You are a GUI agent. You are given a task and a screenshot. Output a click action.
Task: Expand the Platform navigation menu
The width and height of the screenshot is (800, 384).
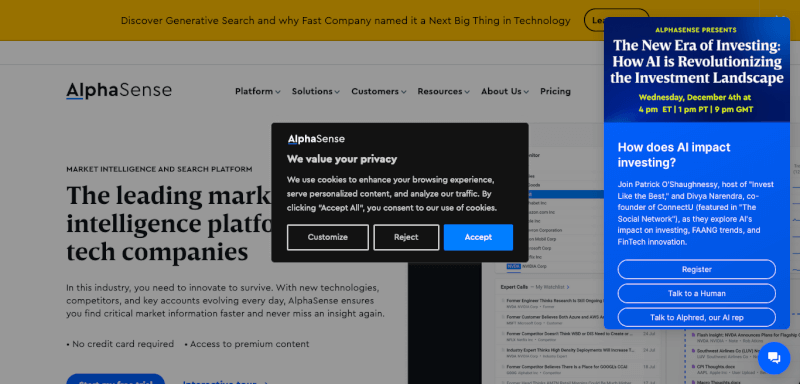(258, 91)
